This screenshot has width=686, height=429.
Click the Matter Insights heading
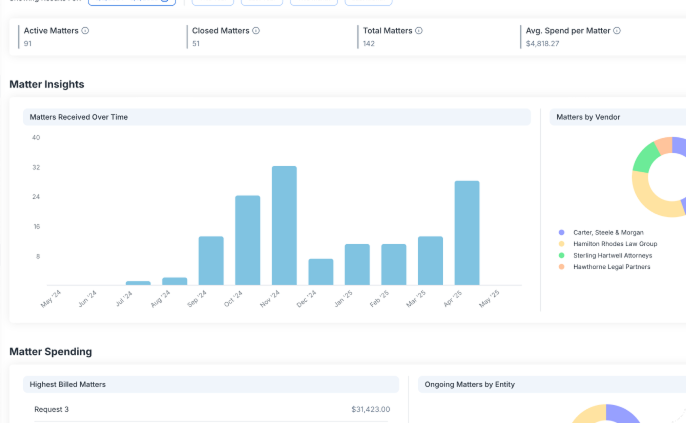tap(47, 84)
